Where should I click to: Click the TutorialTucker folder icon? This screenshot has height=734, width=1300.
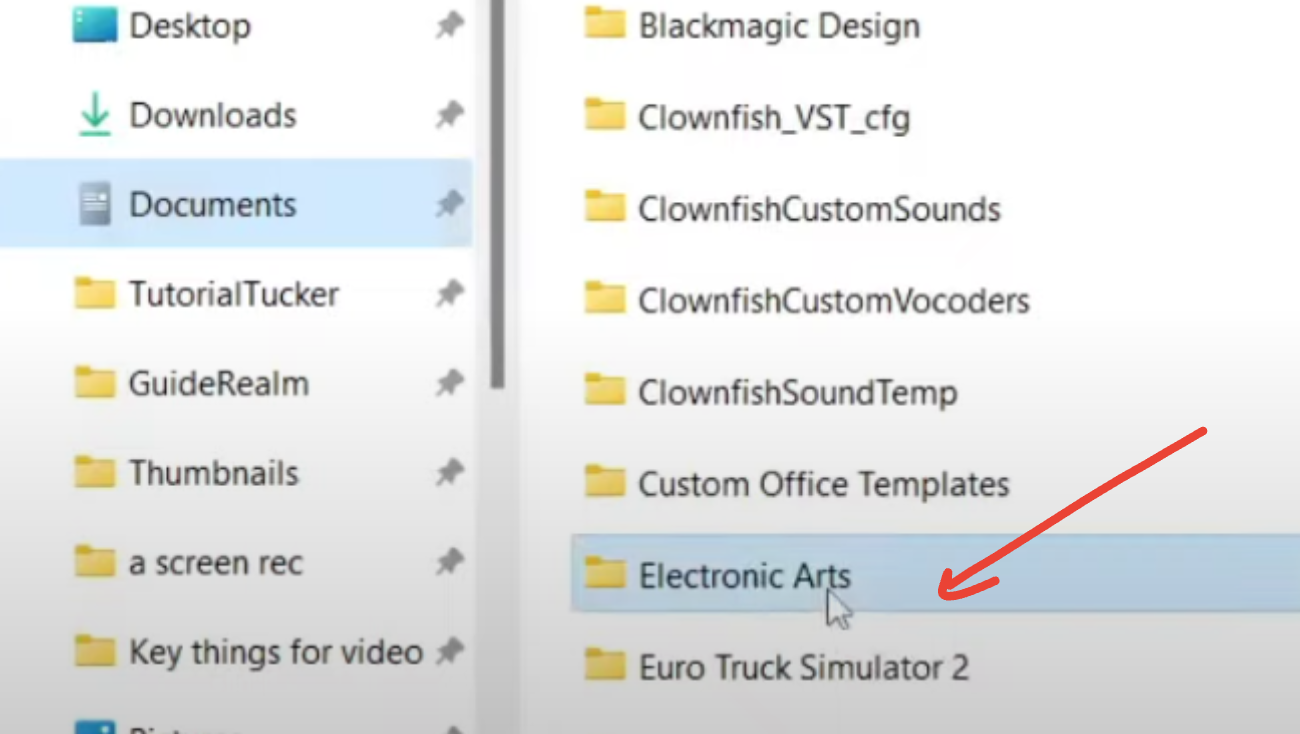pyautogui.click(x=94, y=294)
